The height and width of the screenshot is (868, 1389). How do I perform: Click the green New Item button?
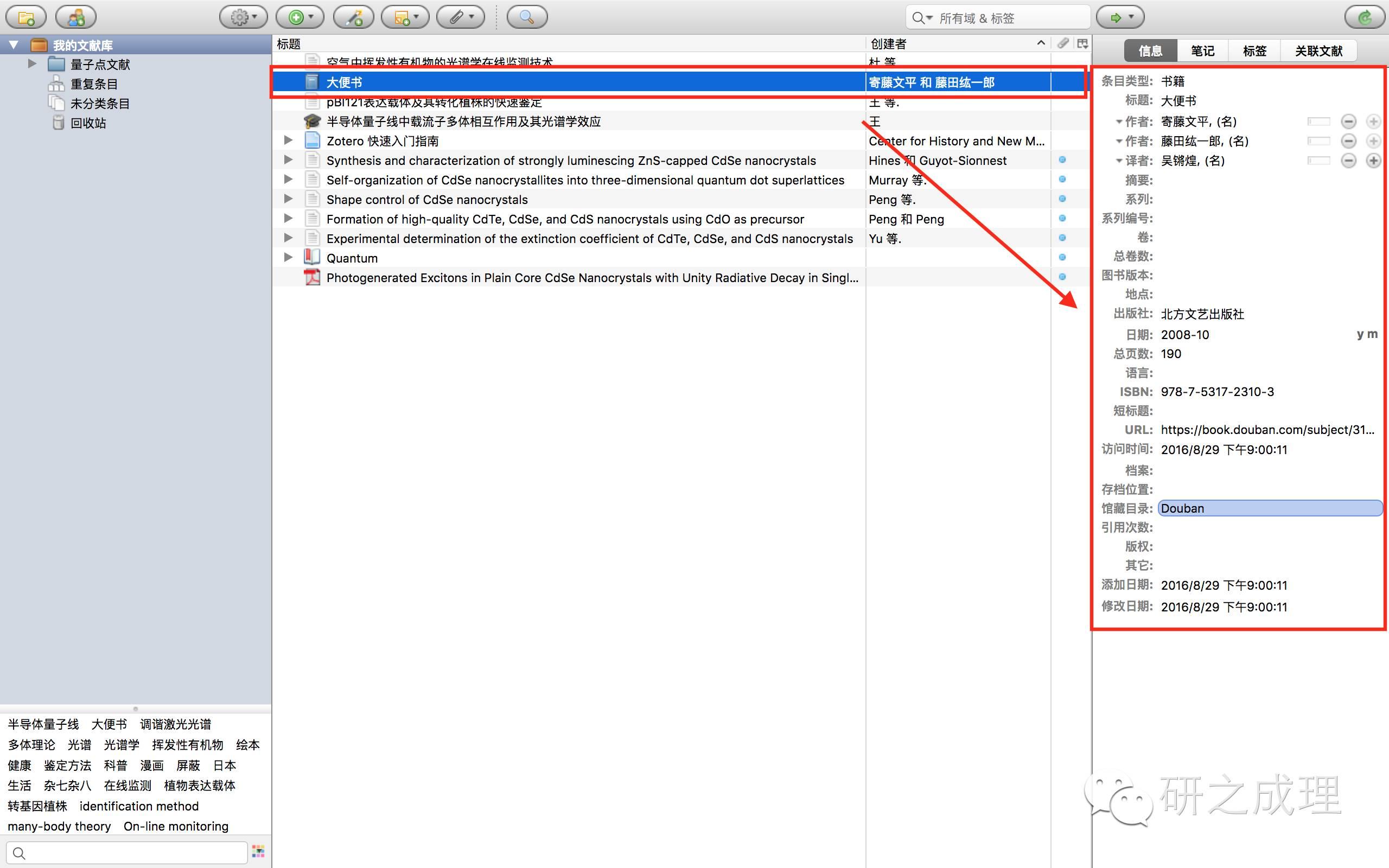pyautogui.click(x=300, y=17)
